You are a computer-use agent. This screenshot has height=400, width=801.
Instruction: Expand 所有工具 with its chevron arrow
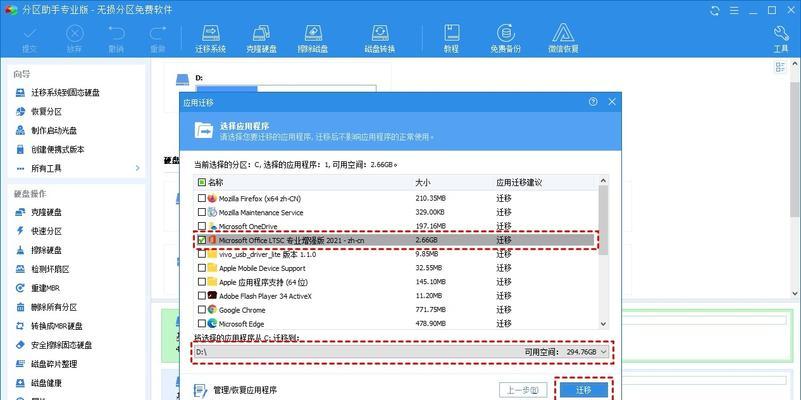coord(137,168)
